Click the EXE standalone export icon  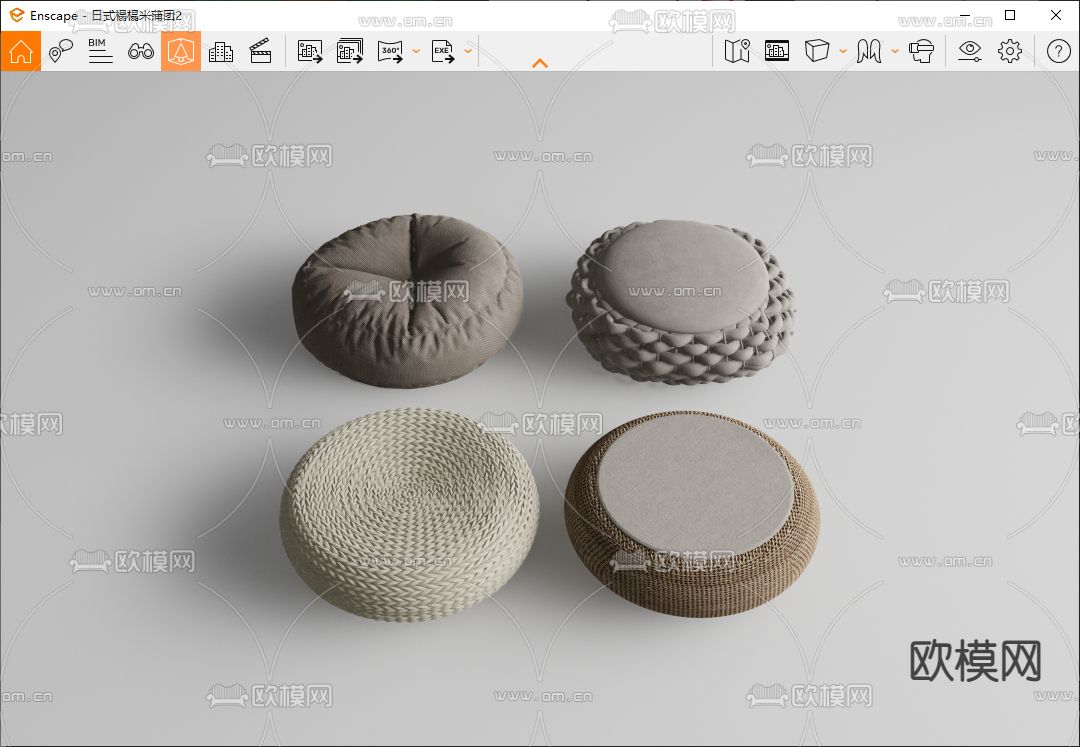(443, 51)
